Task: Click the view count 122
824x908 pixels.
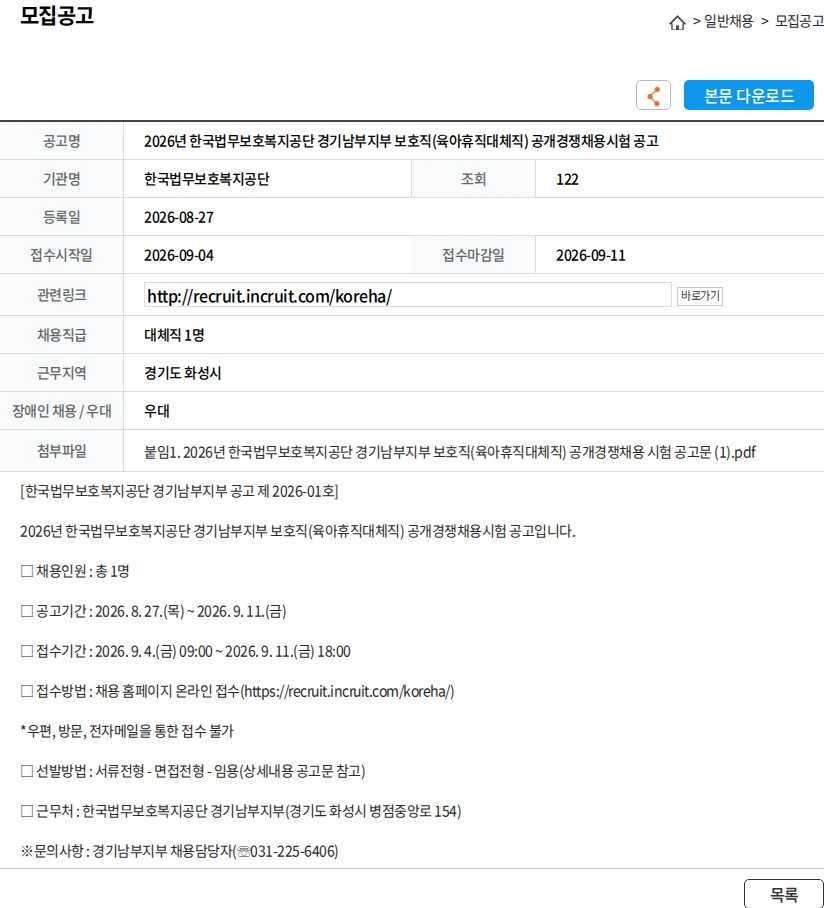Action: (567, 180)
